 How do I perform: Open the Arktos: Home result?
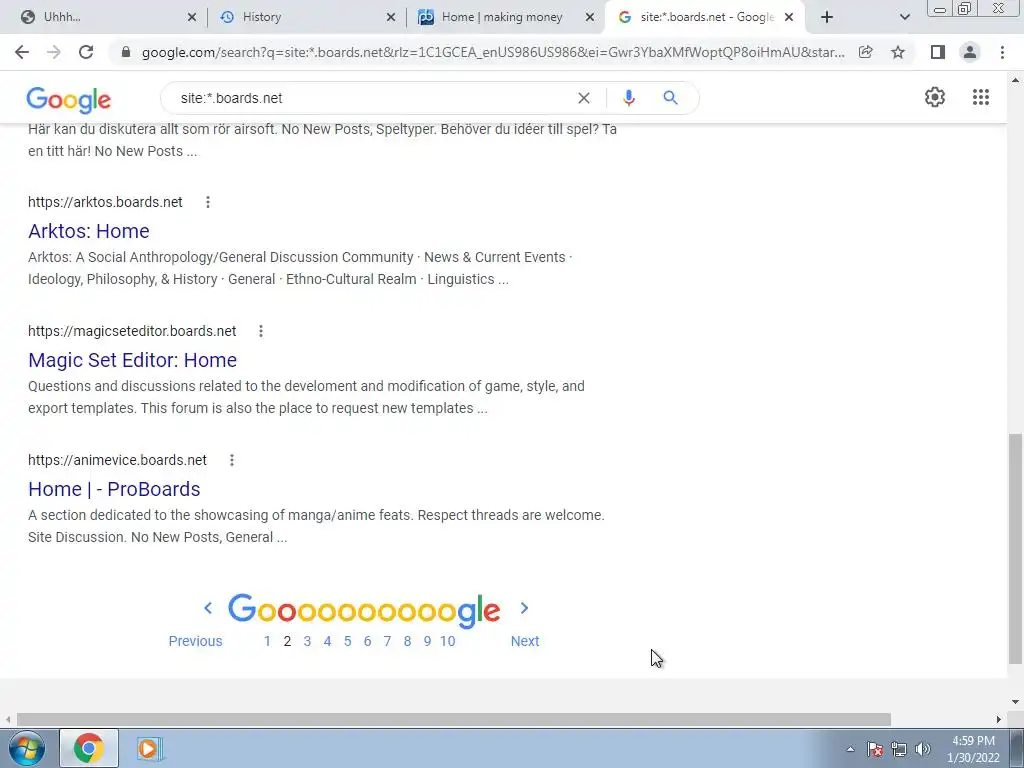89,231
